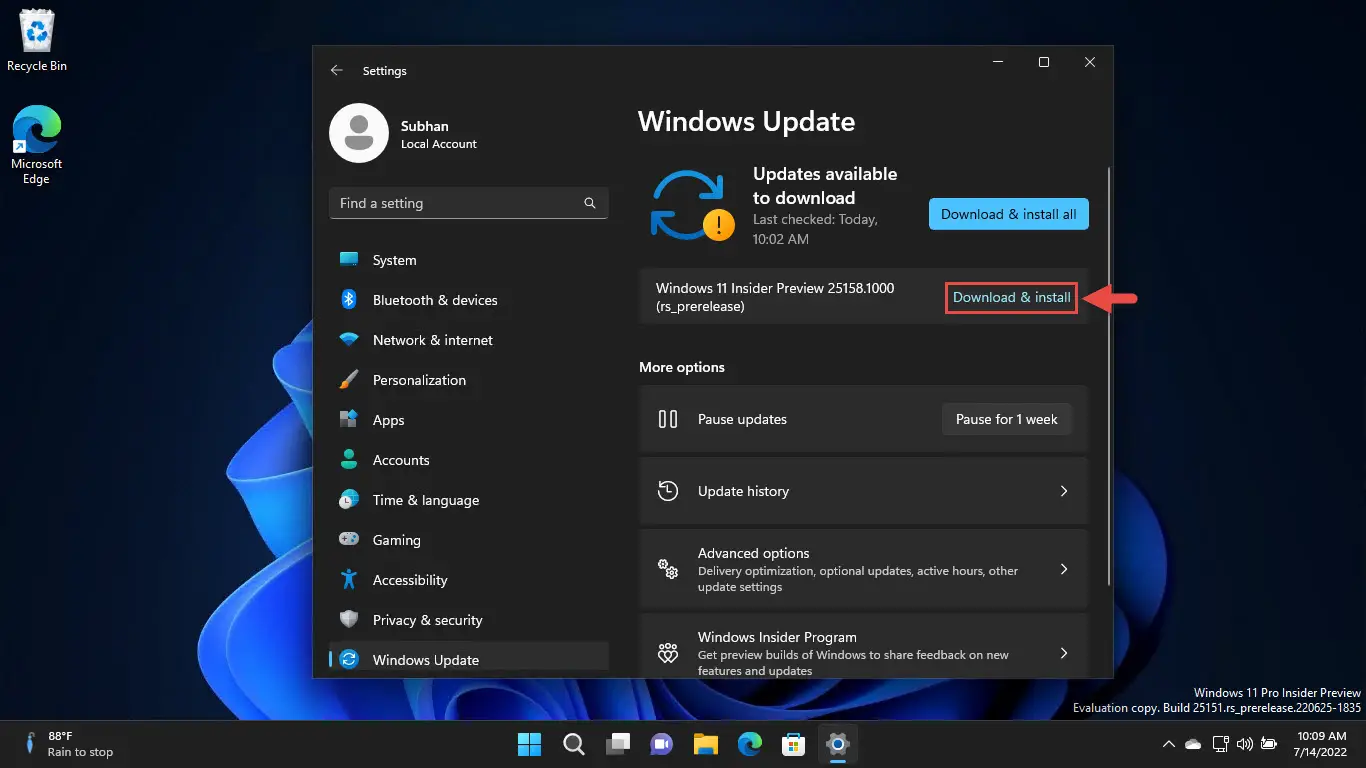Click the OneDrive cloud tray icon
The image size is (1366, 768).
tap(1193, 744)
